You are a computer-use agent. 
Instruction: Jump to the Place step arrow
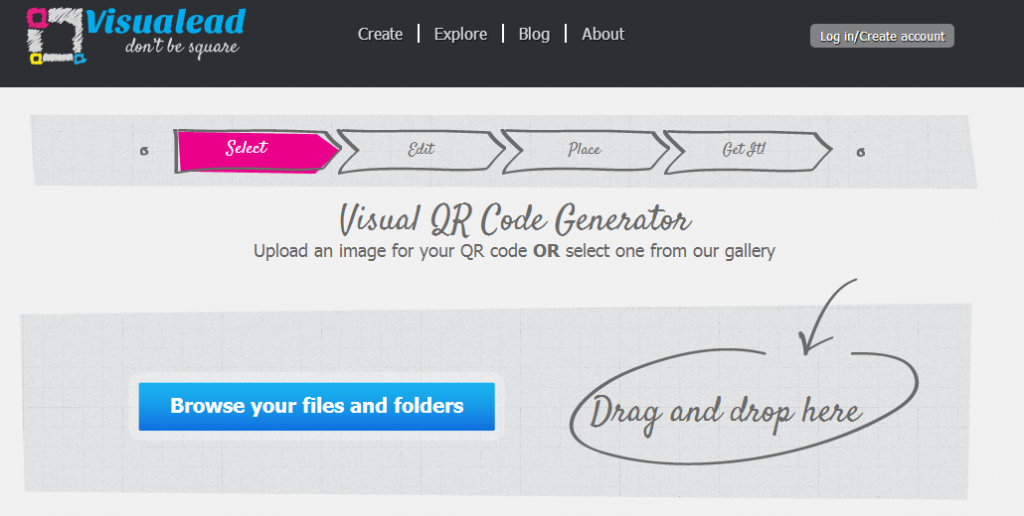point(584,150)
